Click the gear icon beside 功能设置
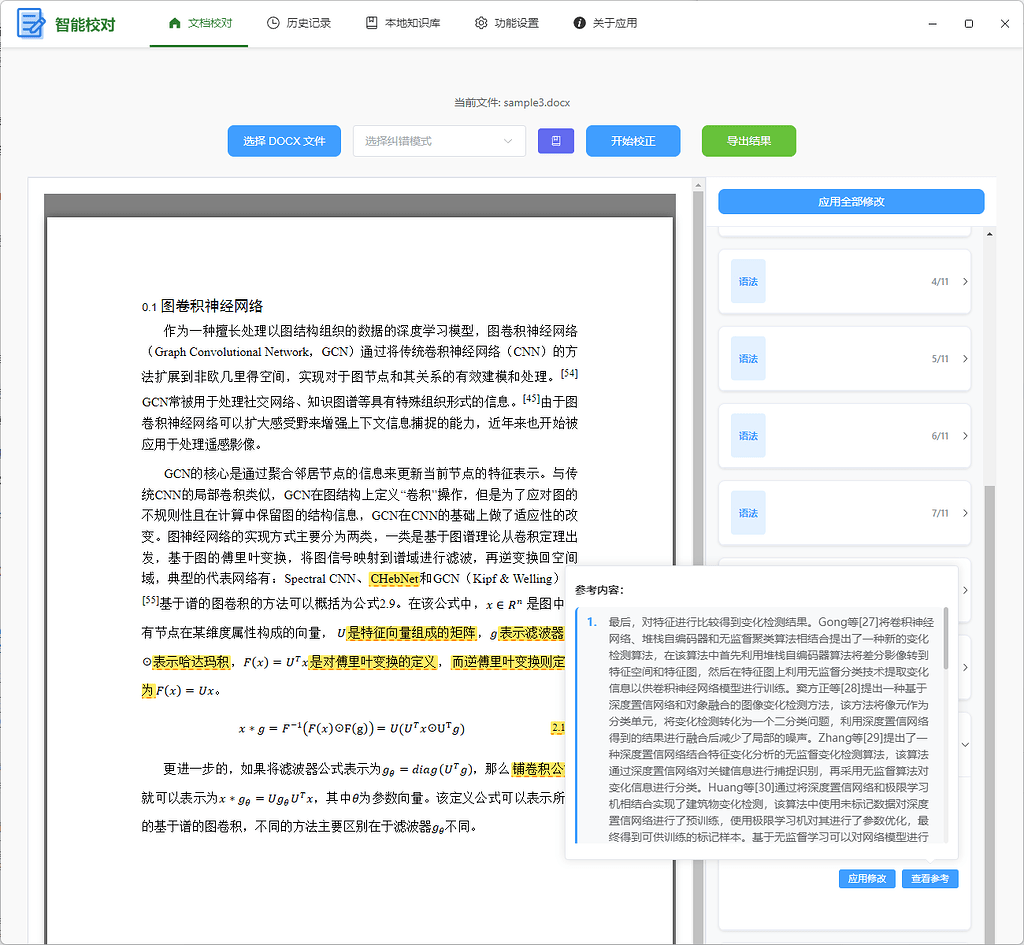The image size is (1024, 945). pos(481,24)
